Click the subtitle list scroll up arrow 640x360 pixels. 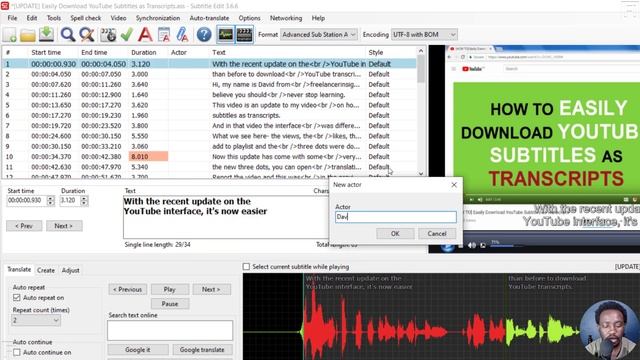(x=421, y=51)
